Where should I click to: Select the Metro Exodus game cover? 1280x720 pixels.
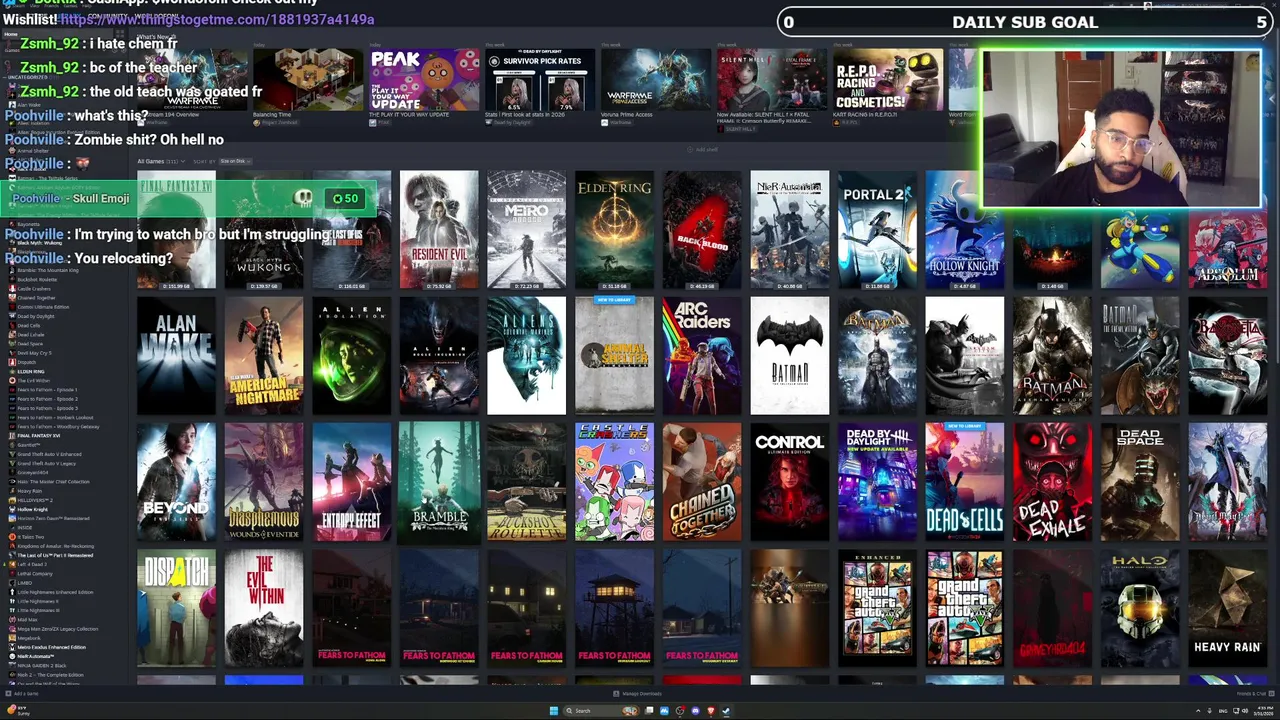(526, 230)
